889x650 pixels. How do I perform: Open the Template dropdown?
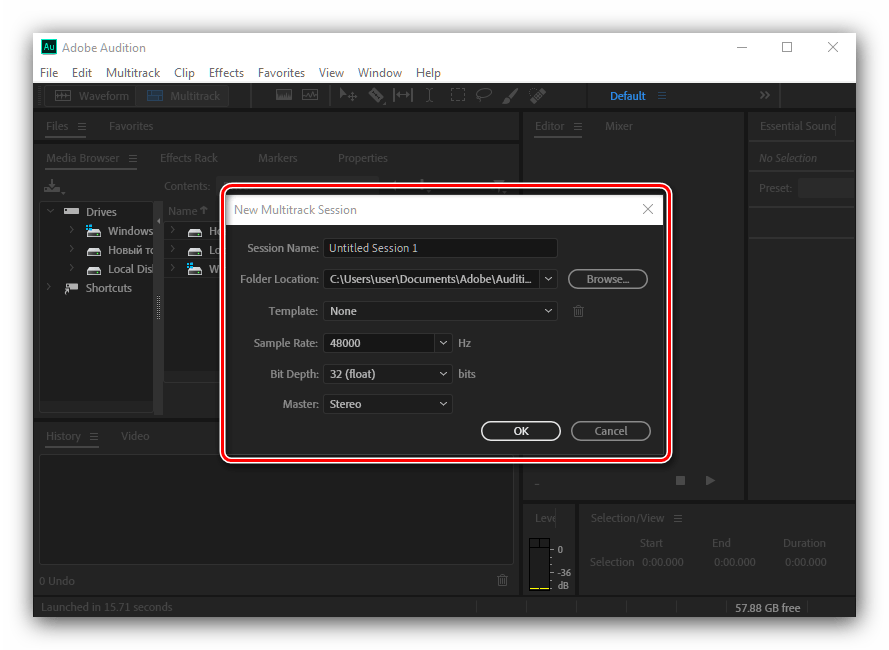(x=548, y=311)
